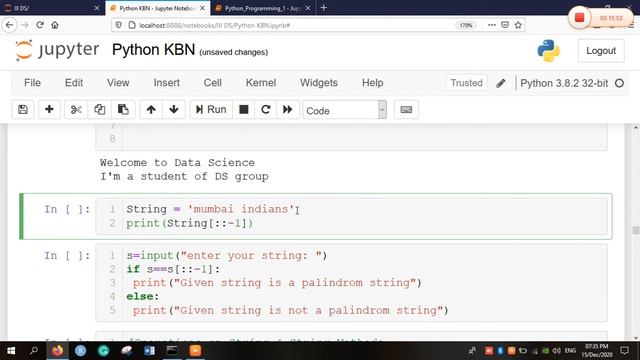The image size is (640, 360).
Task: Move selected cell down arrow
Action: click(x=174, y=109)
